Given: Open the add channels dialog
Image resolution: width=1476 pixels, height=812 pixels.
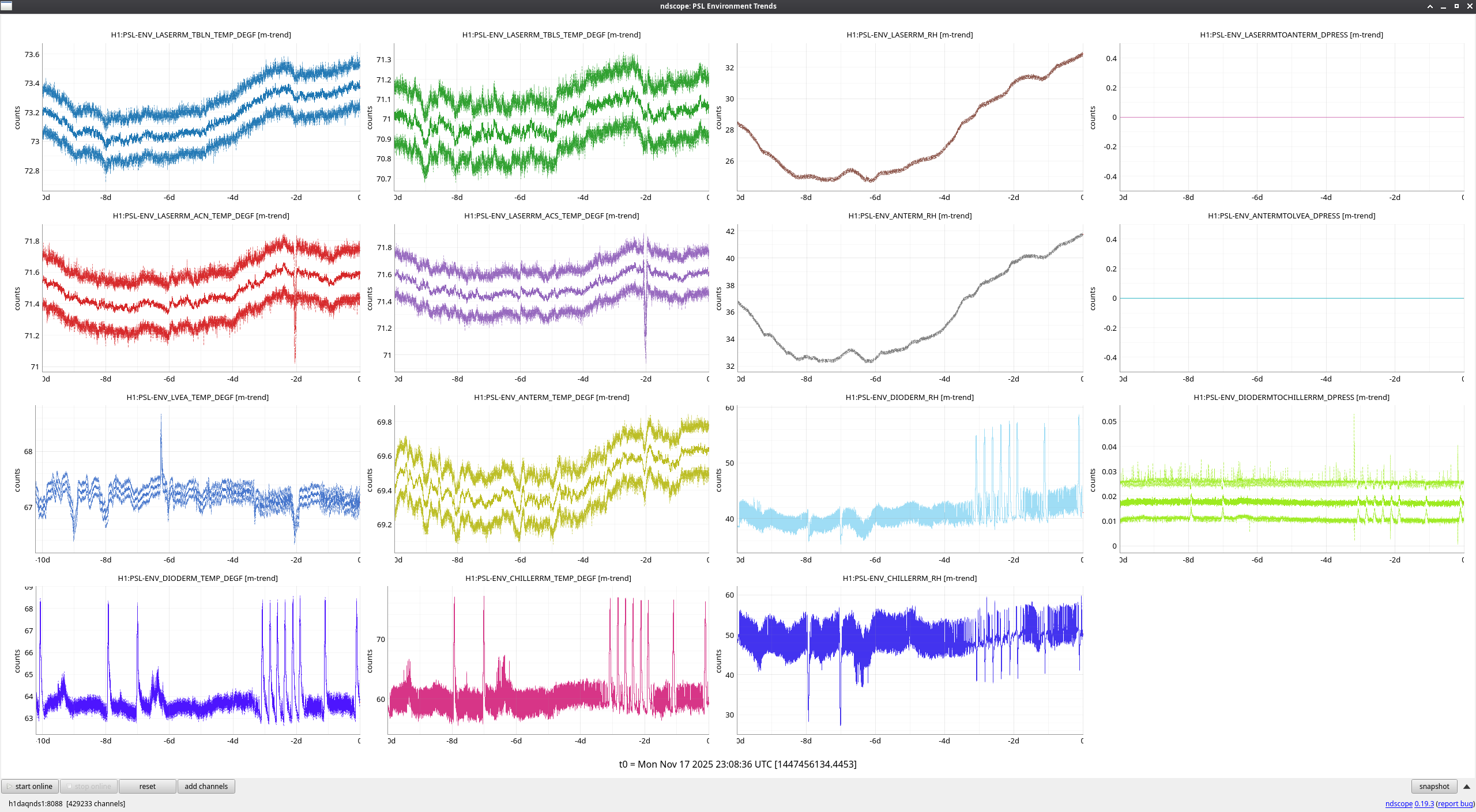Looking at the screenshot, I should (206, 786).
